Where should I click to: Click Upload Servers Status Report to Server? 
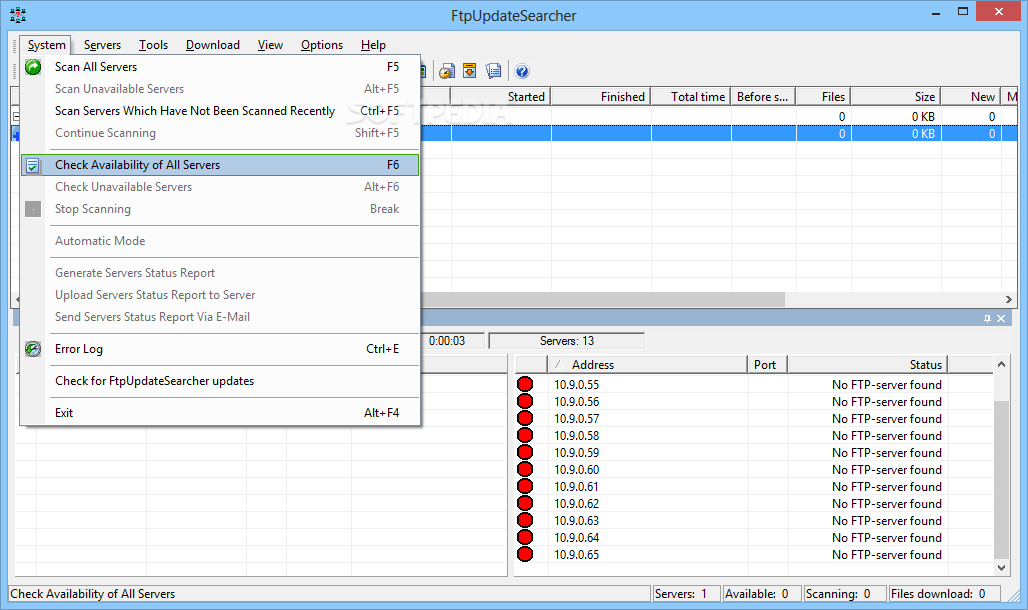pos(220,295)
